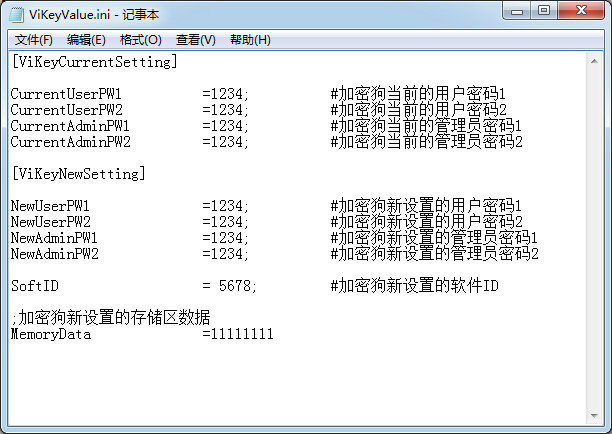Click the CurrentAdminPW1 key name
The width and height of the screenshot is (612, 434).
(70, 126)
